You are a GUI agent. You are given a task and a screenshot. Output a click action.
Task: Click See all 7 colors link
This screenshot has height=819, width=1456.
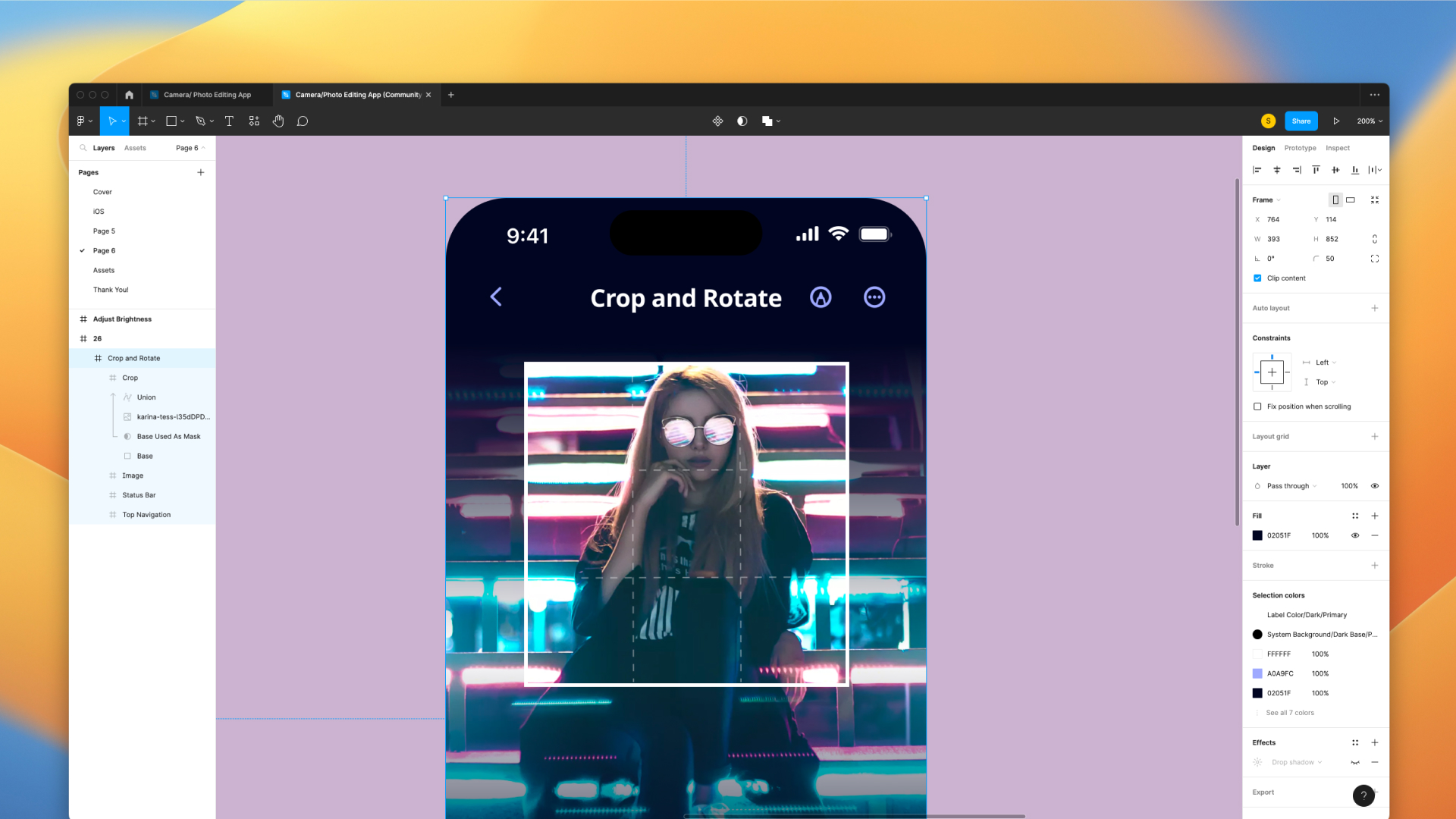pyautogui.click(x=1289, y=713)
